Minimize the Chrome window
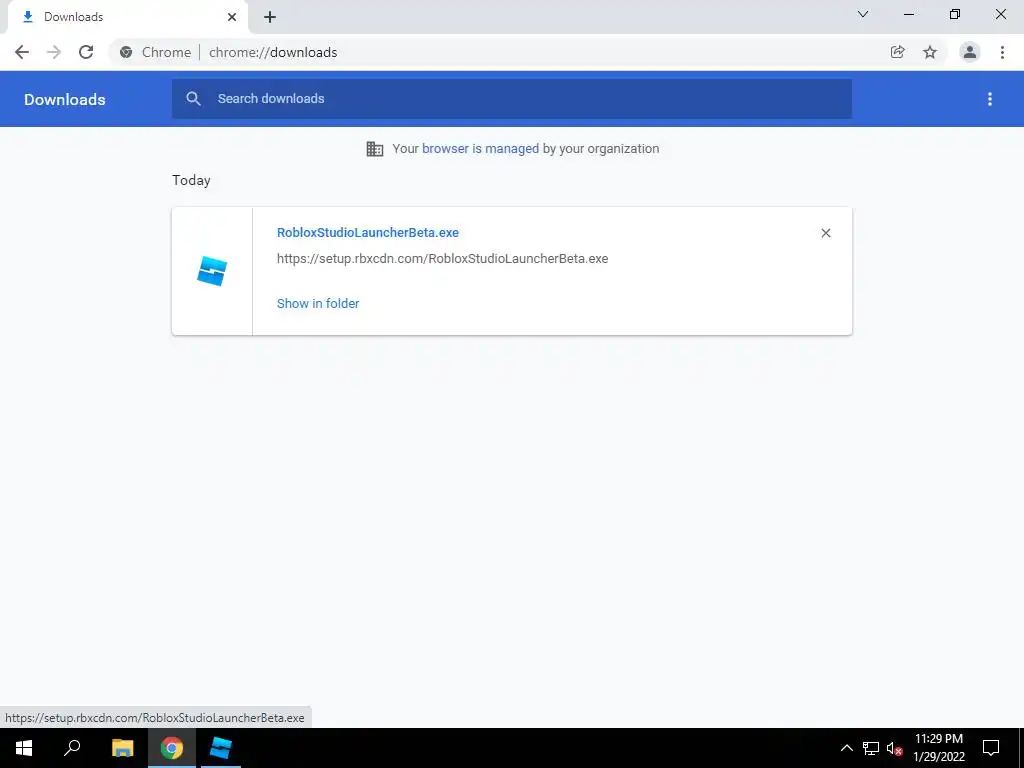Viewport: 1024px width, 768px height. point(908,14)
